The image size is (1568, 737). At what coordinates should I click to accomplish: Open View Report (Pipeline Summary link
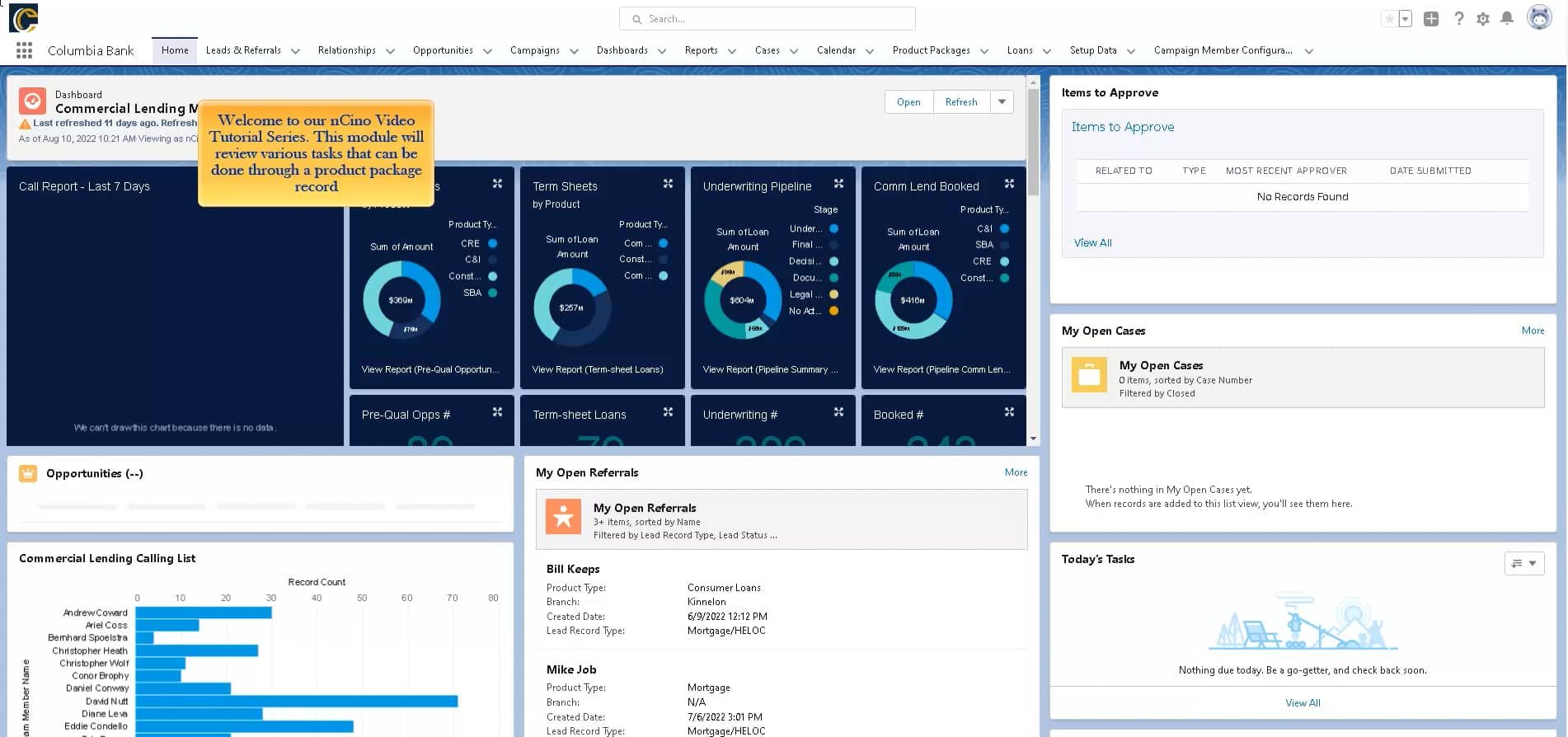point(770,369)
